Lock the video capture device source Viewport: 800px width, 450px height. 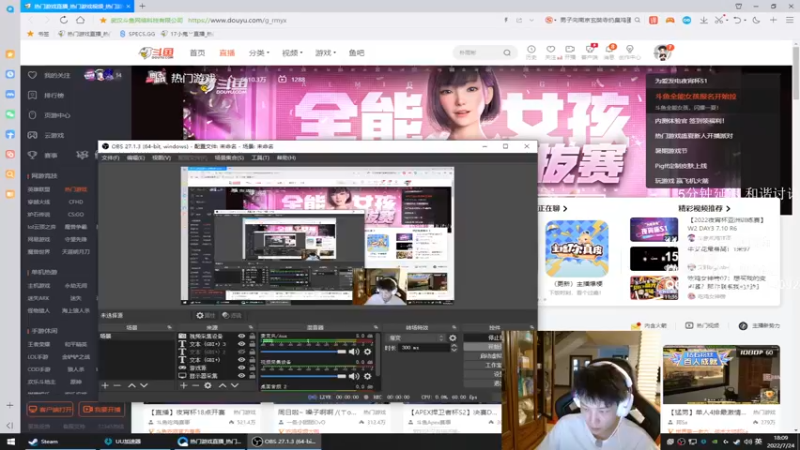tap(252, 336)
